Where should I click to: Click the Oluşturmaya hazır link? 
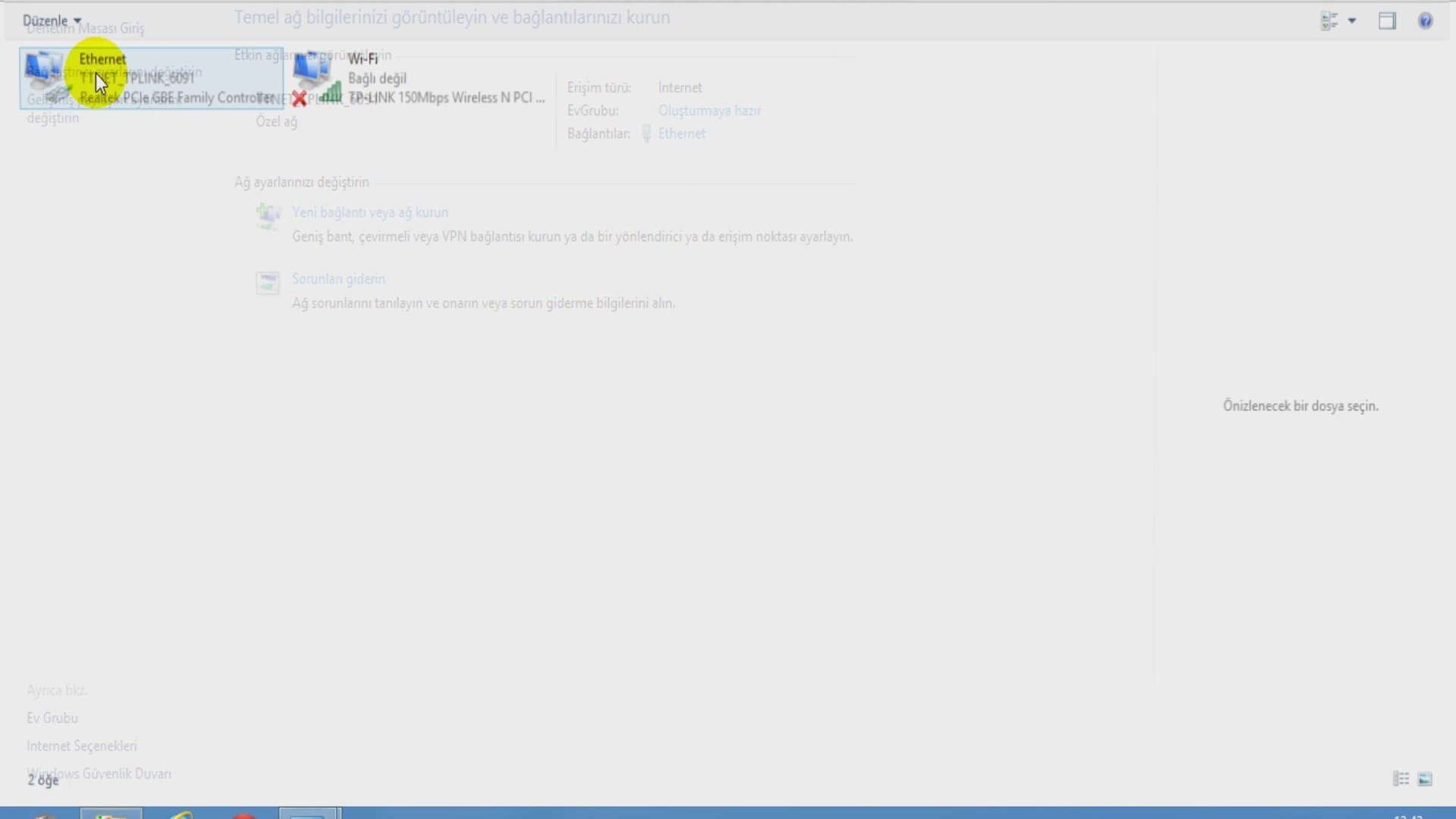coord(709,111)
